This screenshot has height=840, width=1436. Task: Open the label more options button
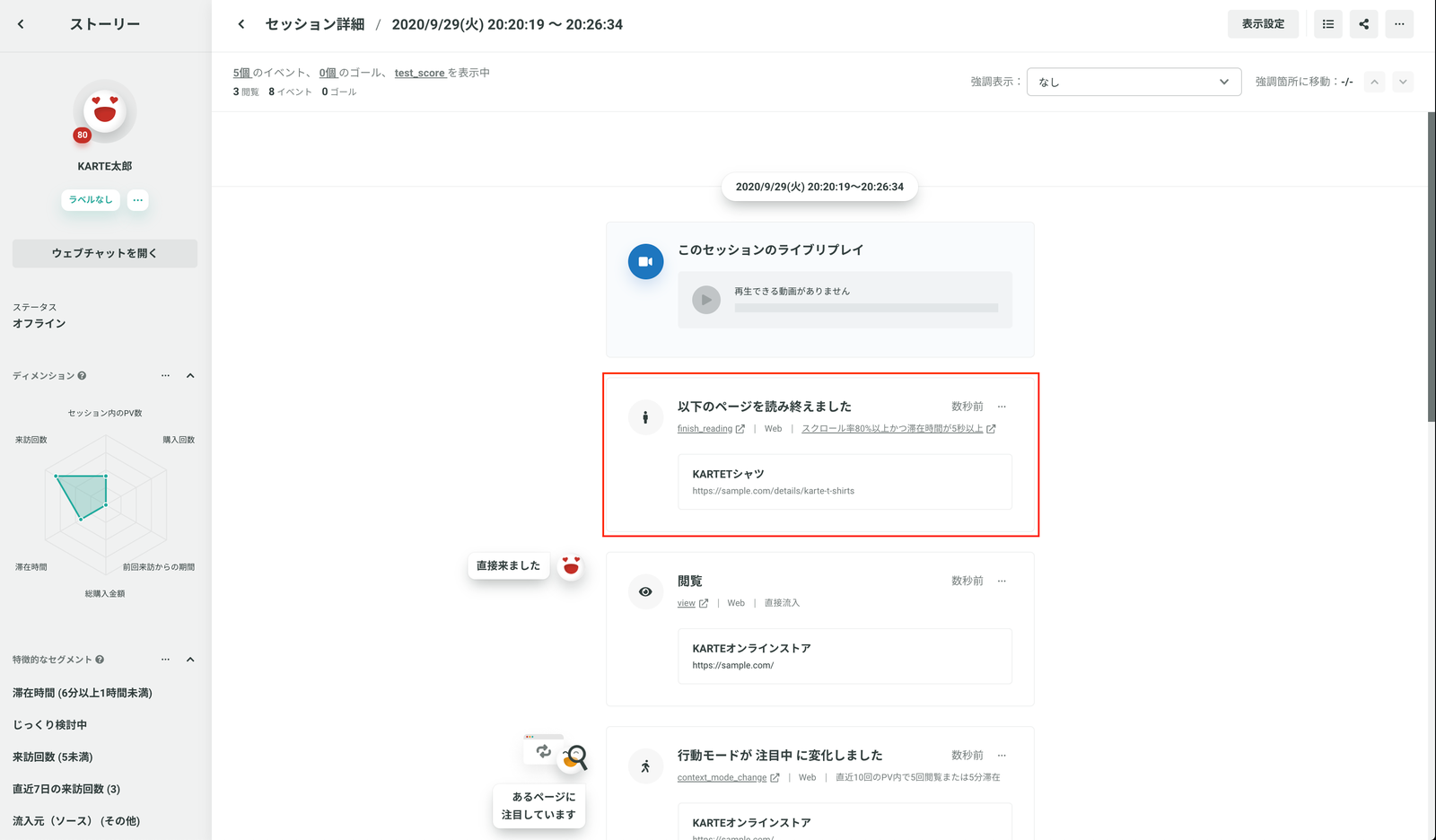coord(137,199)
